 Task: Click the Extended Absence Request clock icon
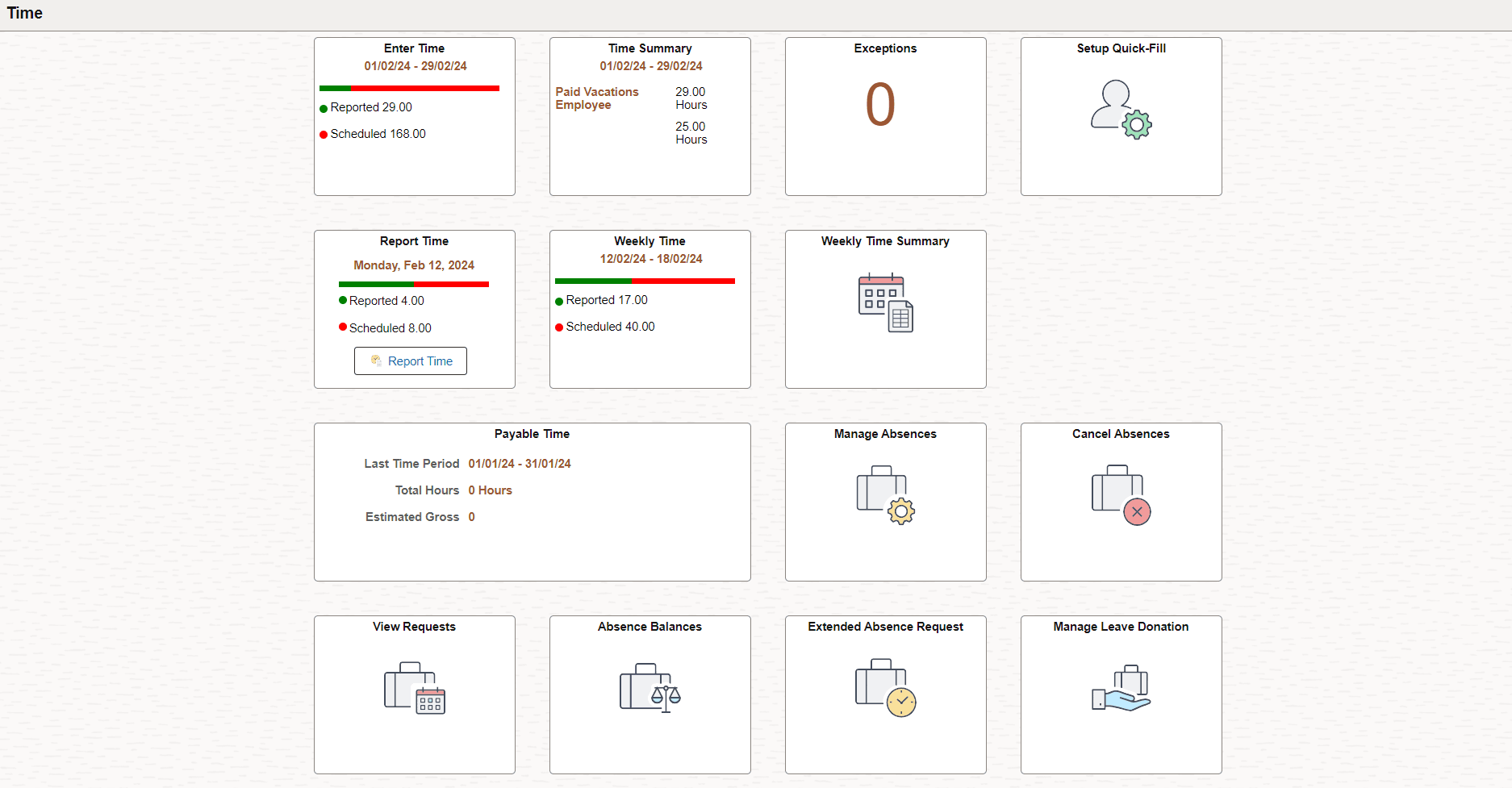pos(885,688)
